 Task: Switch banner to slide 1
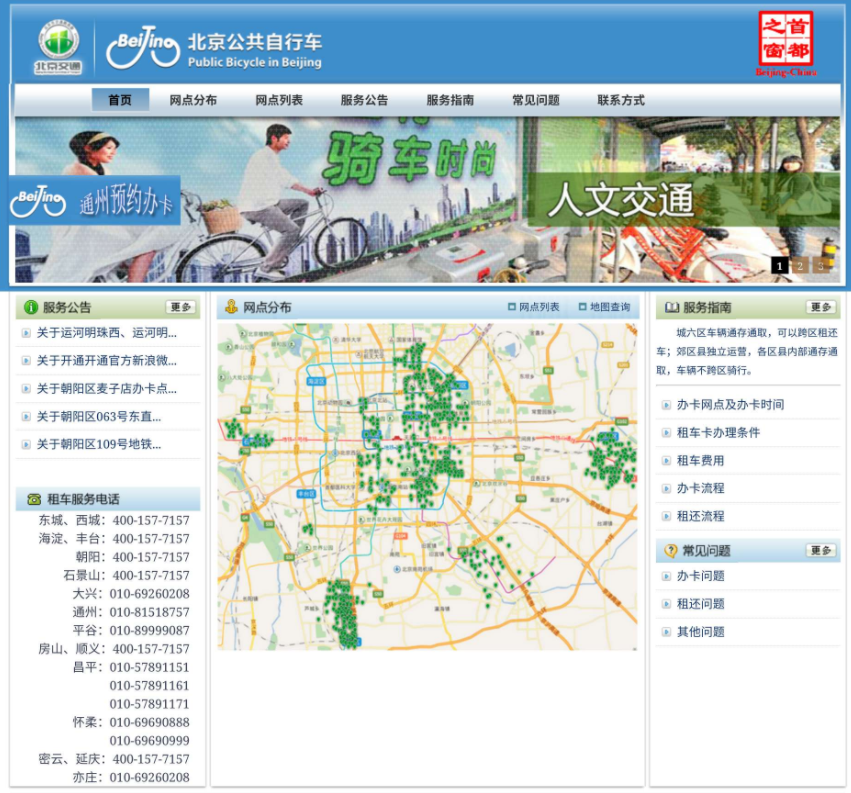[x=779, y=265]
